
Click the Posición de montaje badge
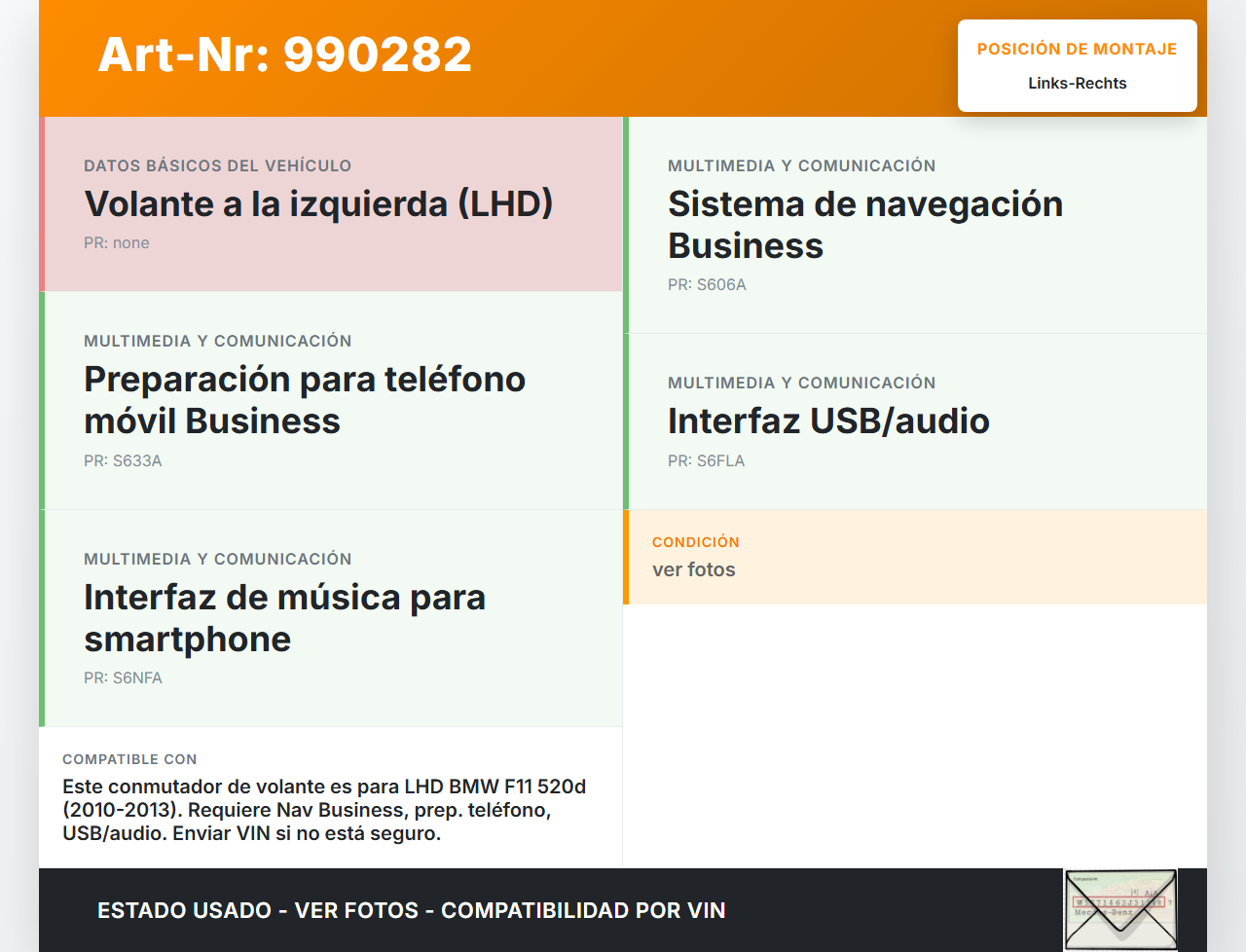(1077, 65)
